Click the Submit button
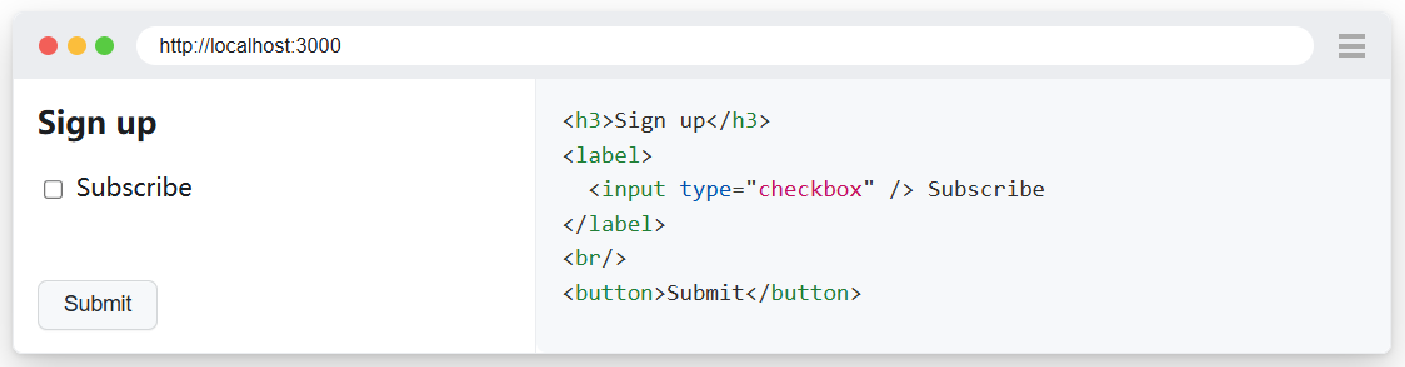The width and height of the screenshot is (1405, 367). [x=97, y=304]
